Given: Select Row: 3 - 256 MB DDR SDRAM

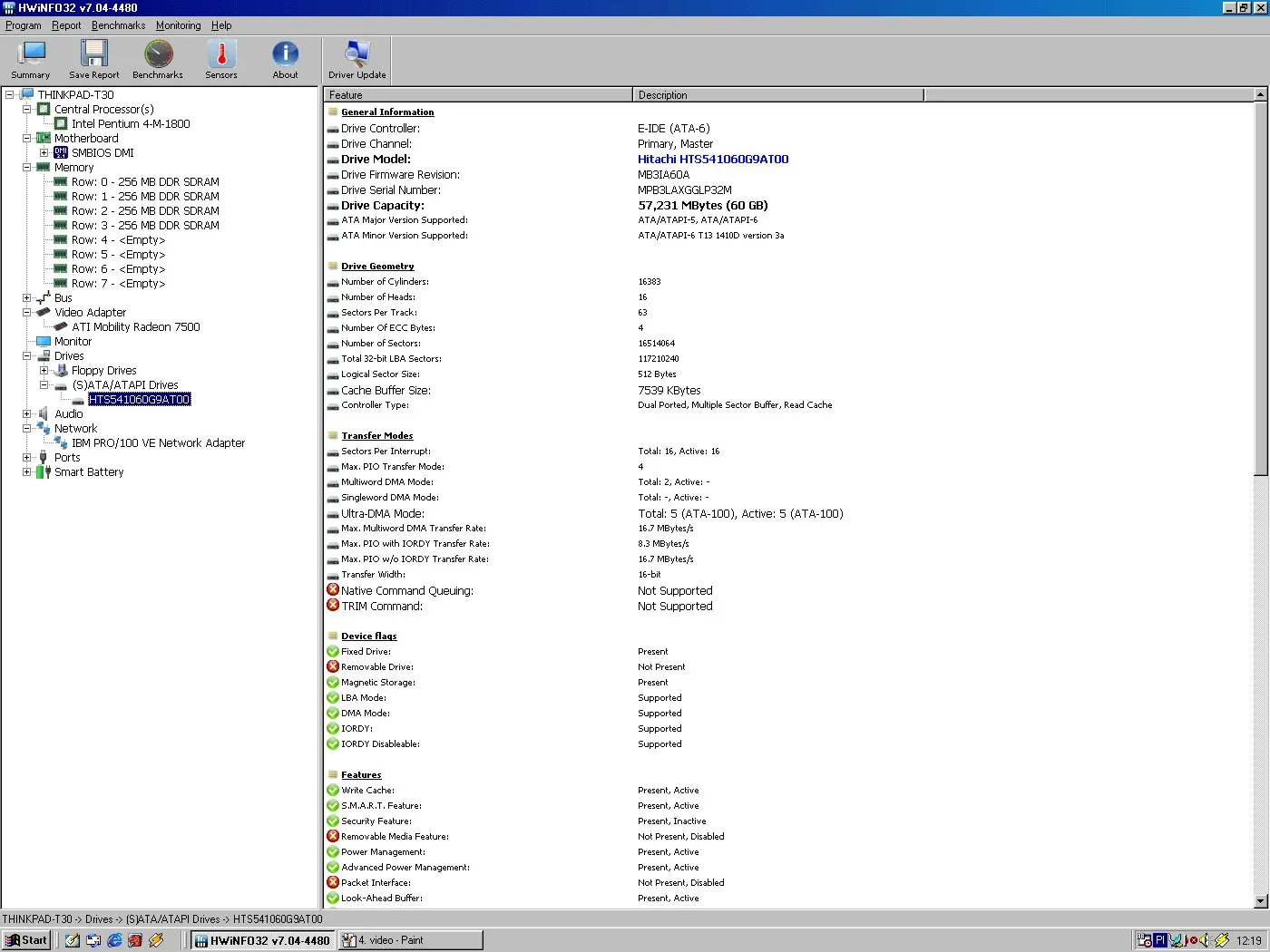Looking at the screenshot, I should click(145, 225).
